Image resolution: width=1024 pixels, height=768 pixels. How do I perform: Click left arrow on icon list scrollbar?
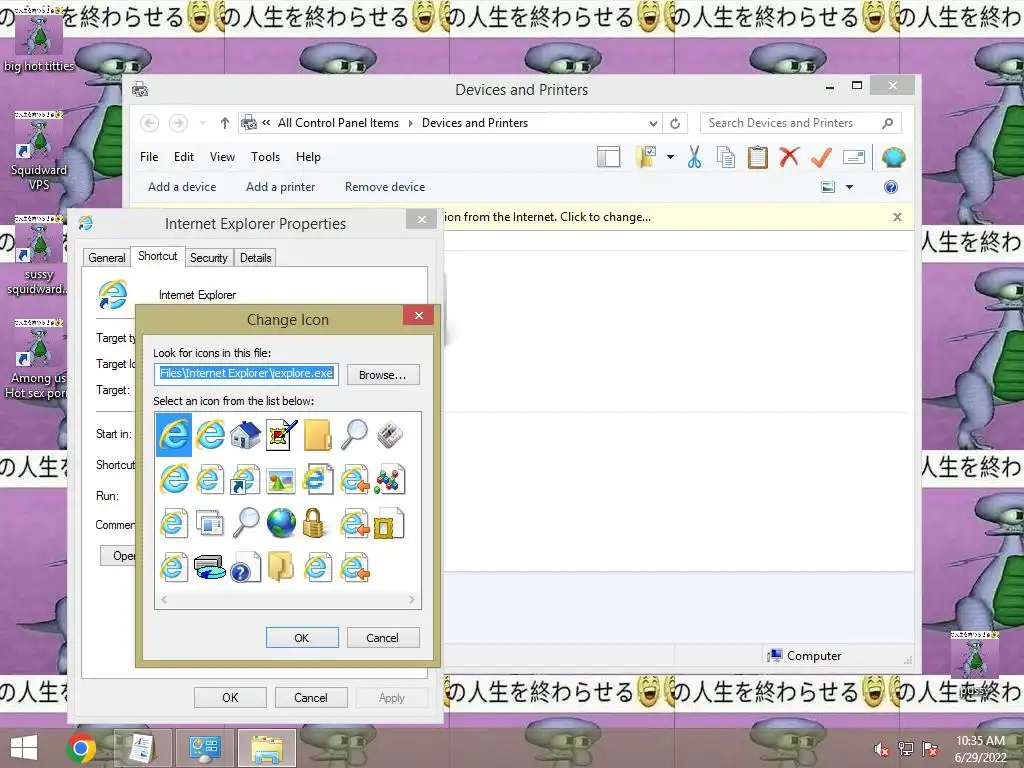pyautogui.click(x=164, y=600)
